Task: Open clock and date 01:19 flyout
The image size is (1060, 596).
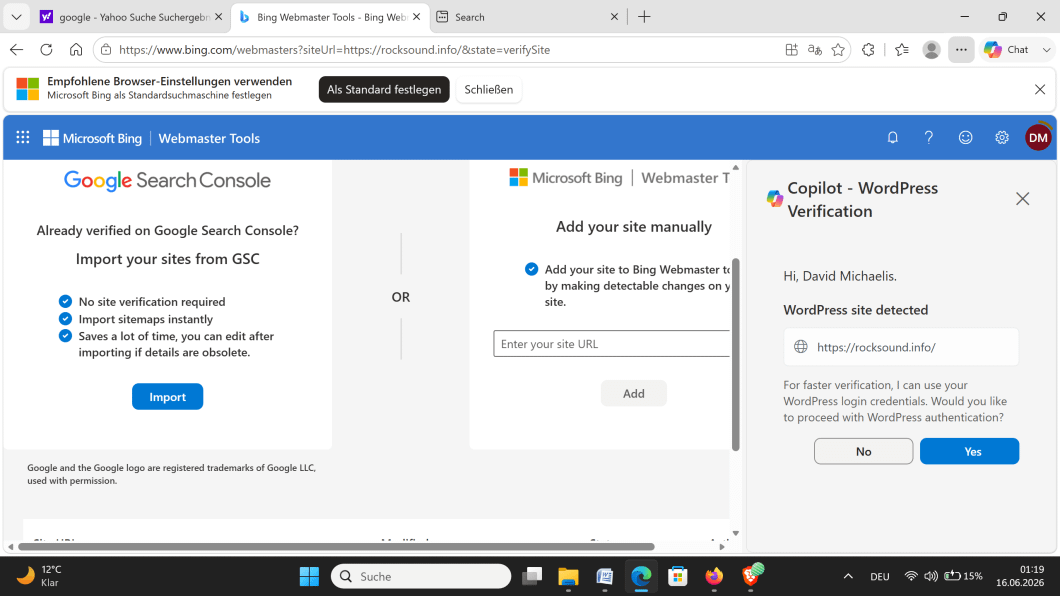Action: click(x=1021, y=576)
